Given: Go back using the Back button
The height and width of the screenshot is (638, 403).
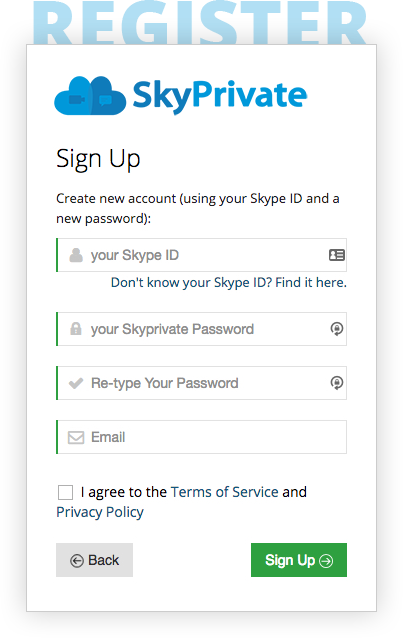Looking at the screenshot, I should pos(94,560).
